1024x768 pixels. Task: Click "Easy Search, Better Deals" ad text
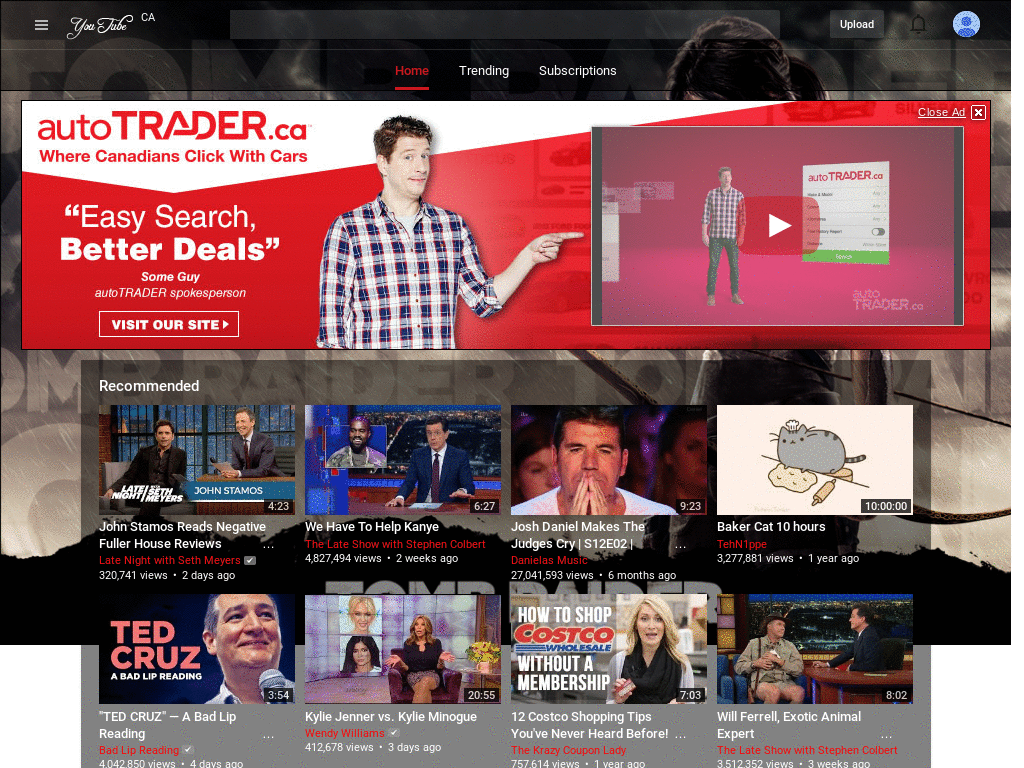pos(170,232)
